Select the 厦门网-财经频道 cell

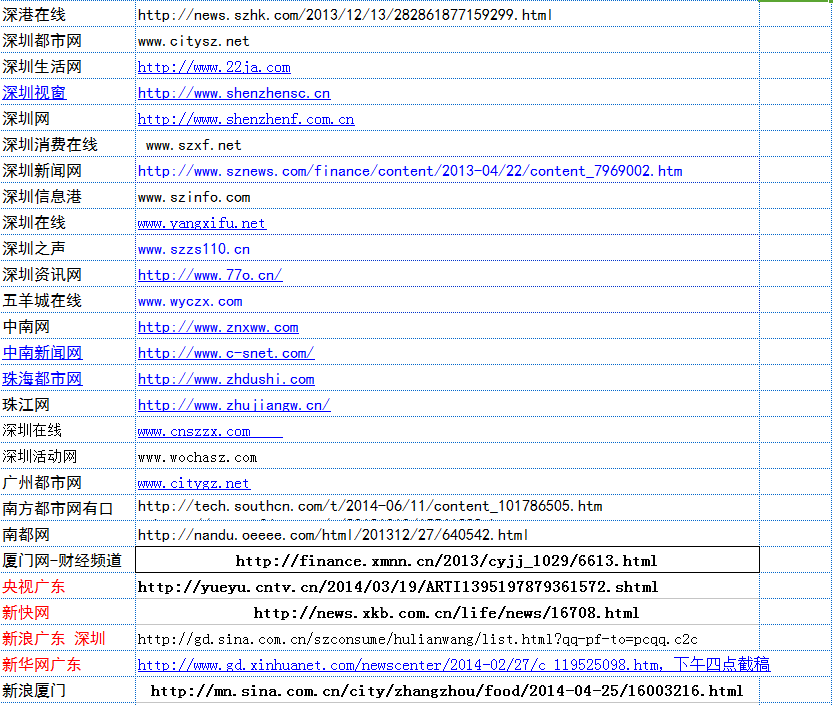[x=68, y=560]
